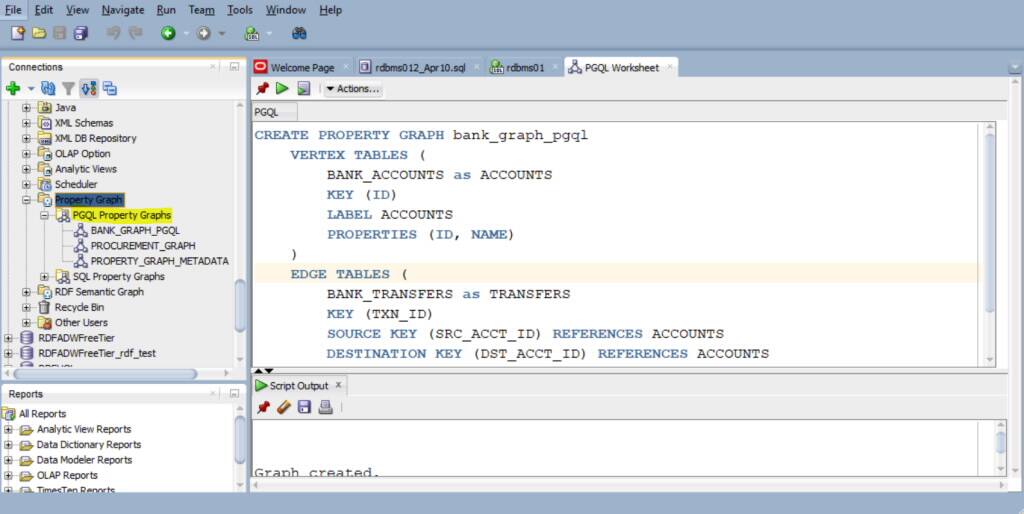Click the Collapse All icon in Connections panel
Viewport: 1024px width, 514px height.
click(x=110, y=88)
